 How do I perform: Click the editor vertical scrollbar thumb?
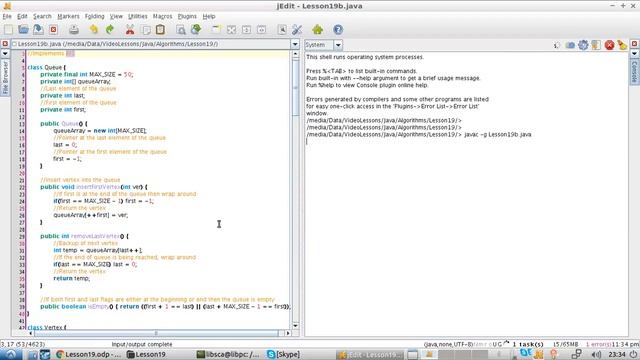coord(296,88)
